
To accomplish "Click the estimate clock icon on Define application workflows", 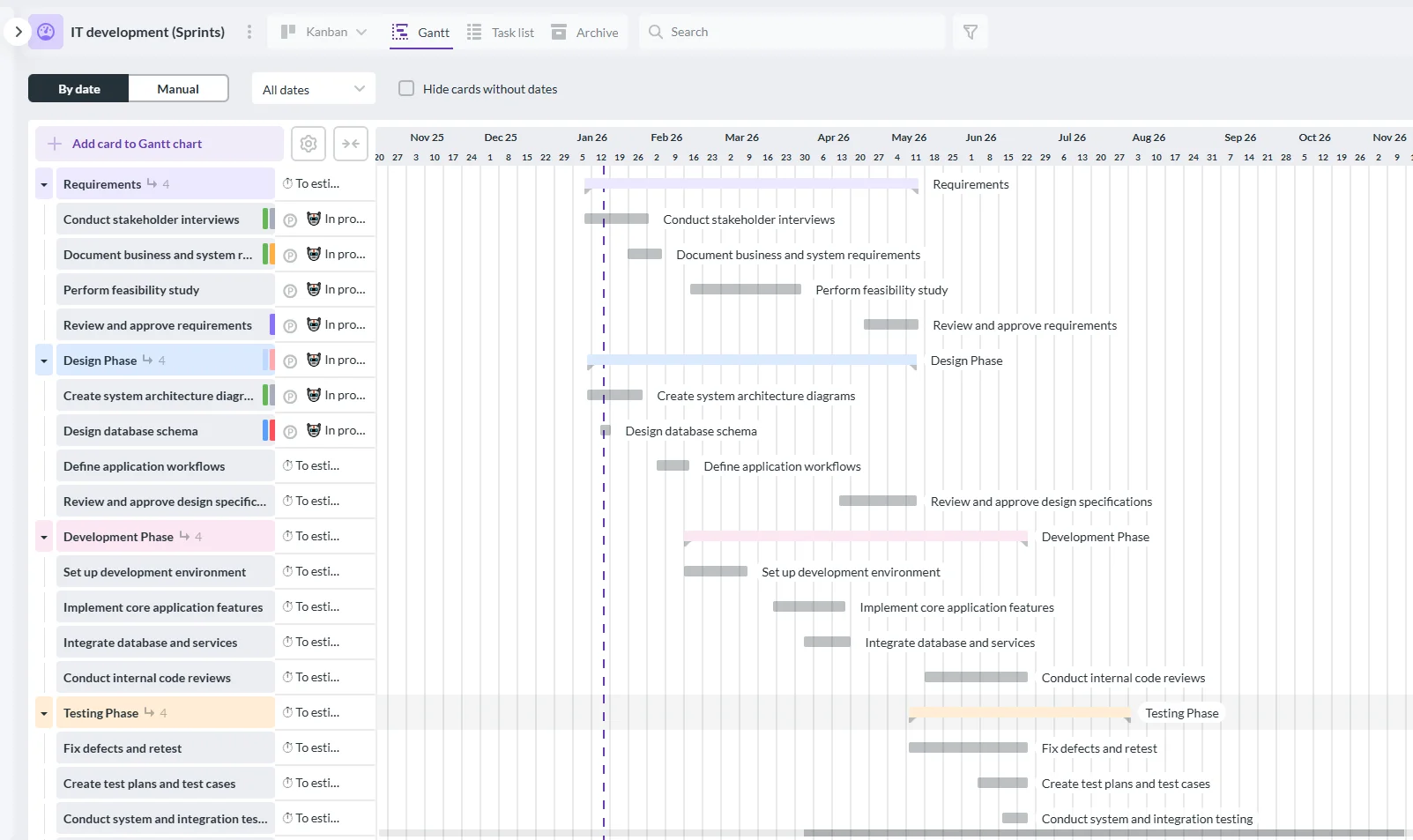I will click(286, 465).
